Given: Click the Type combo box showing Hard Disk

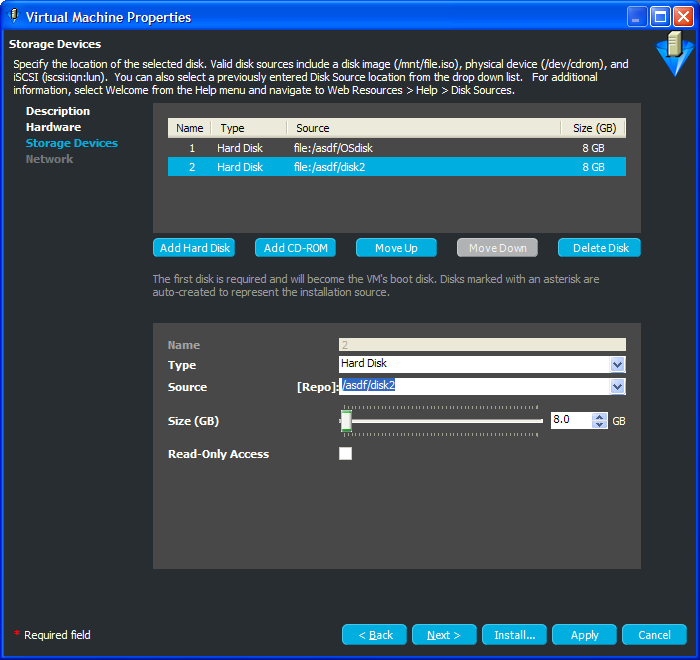Looking at the screenshot, I should coord(482,364).
